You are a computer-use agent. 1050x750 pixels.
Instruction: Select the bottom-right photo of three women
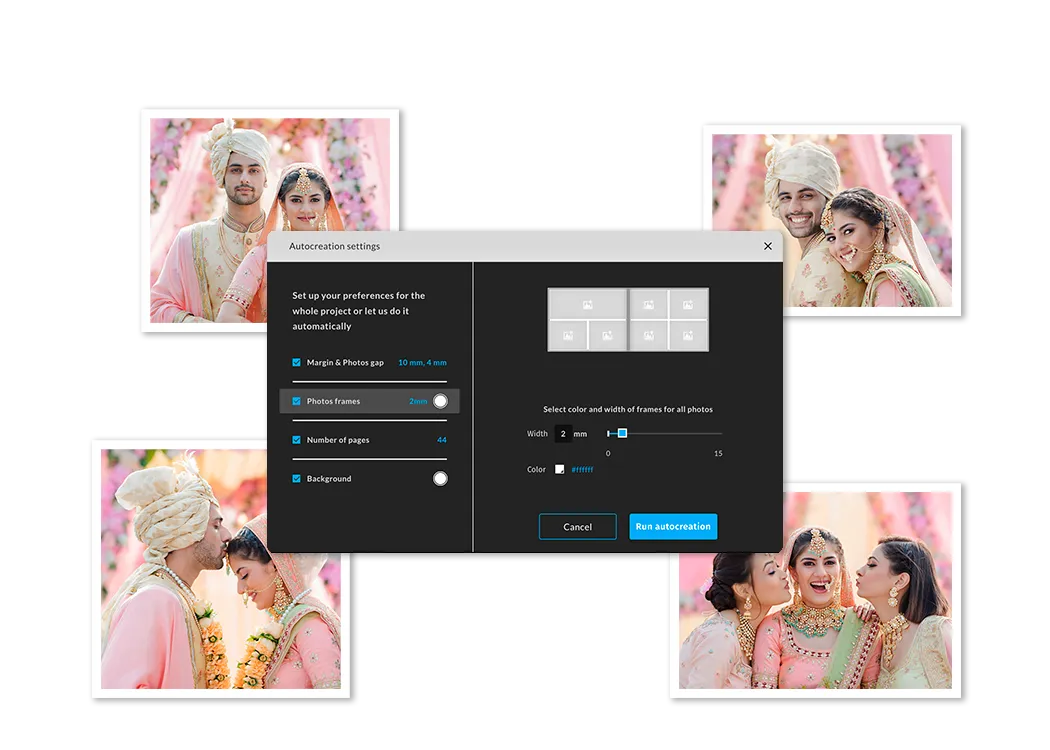pyautogui.click(x=815, y=591)
